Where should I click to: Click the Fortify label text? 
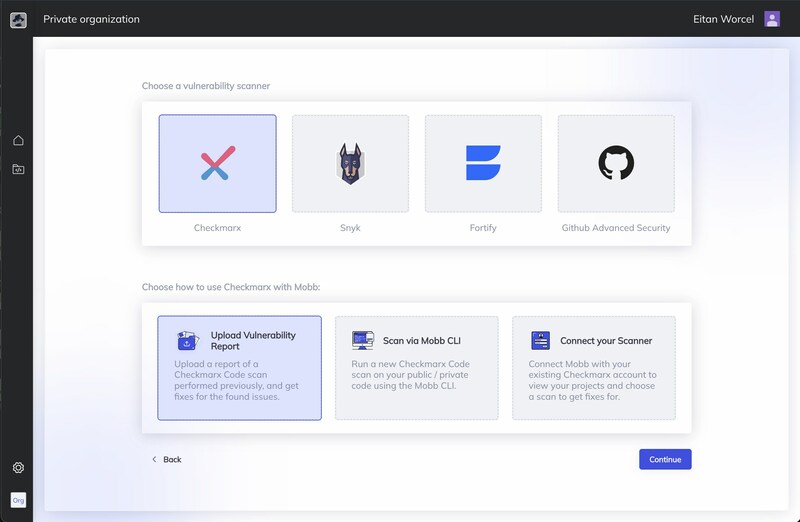pyautogui.click(x=483, y=228)
